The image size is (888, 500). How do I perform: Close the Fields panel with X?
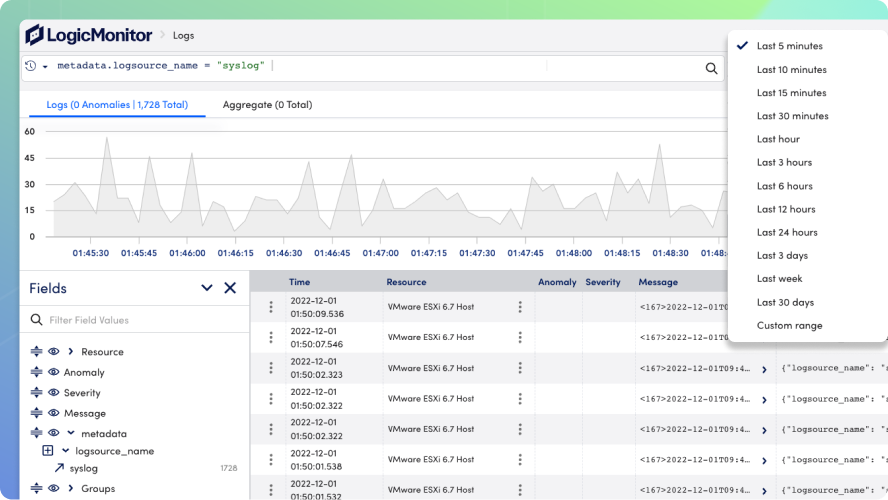coord(230,288)
